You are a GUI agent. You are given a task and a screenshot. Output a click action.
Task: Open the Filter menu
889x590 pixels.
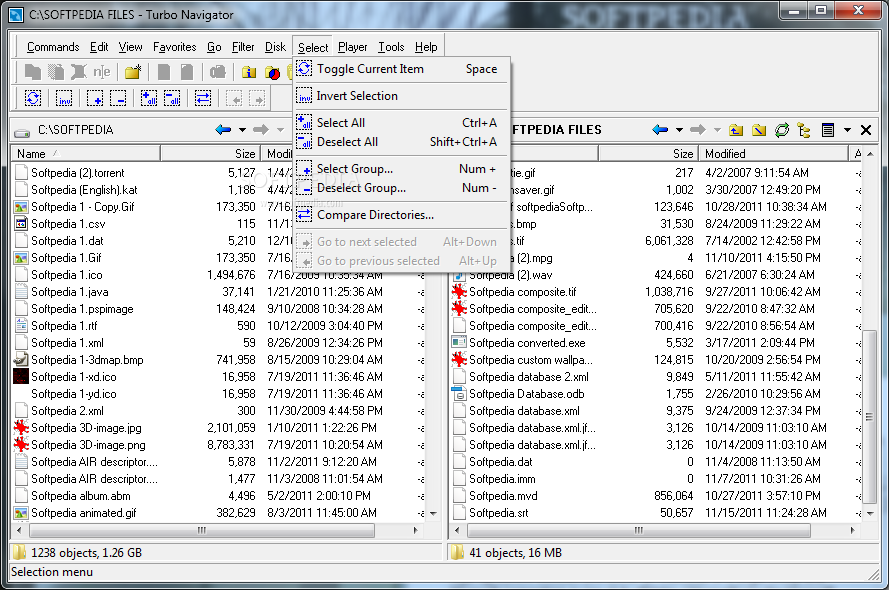pos(243,47)
